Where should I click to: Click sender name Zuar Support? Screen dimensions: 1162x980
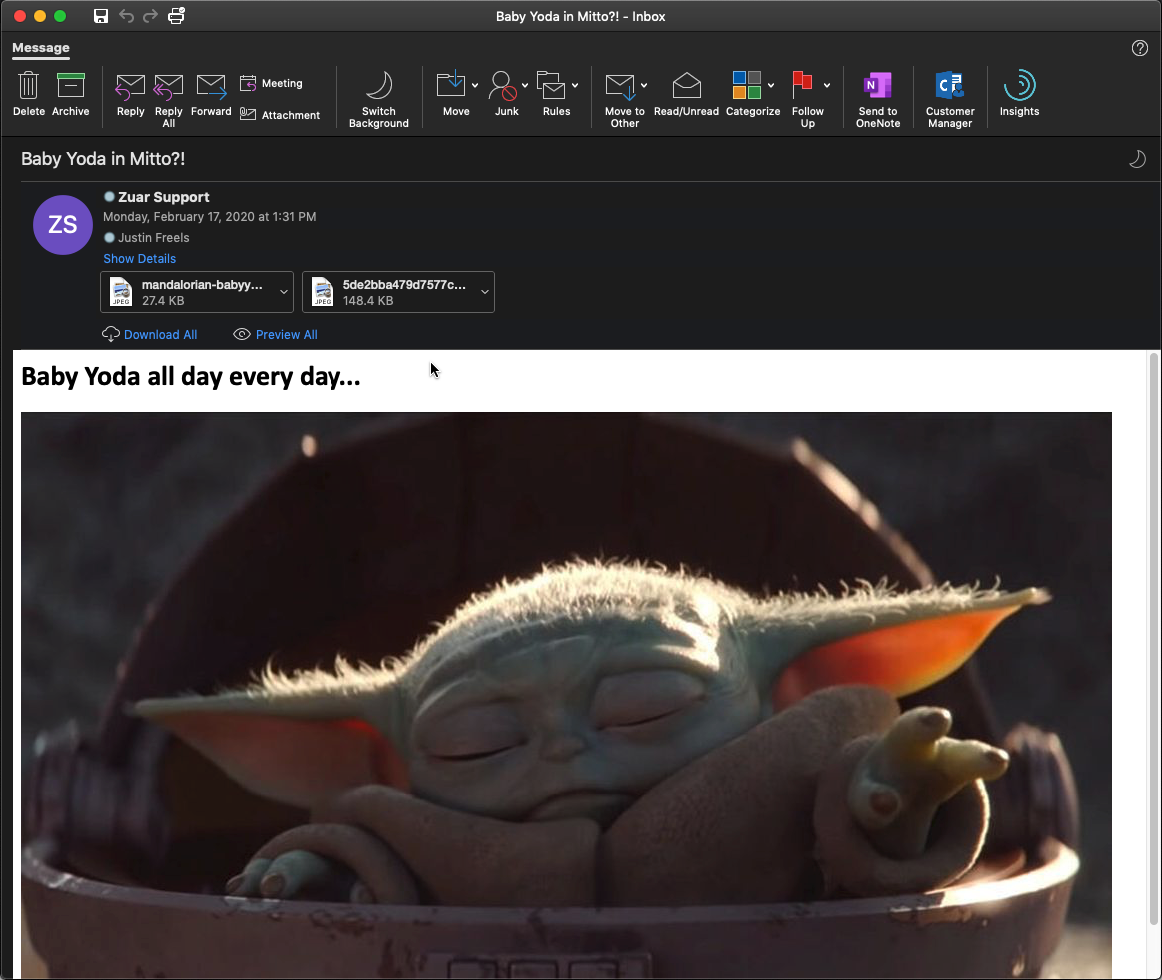164,197
